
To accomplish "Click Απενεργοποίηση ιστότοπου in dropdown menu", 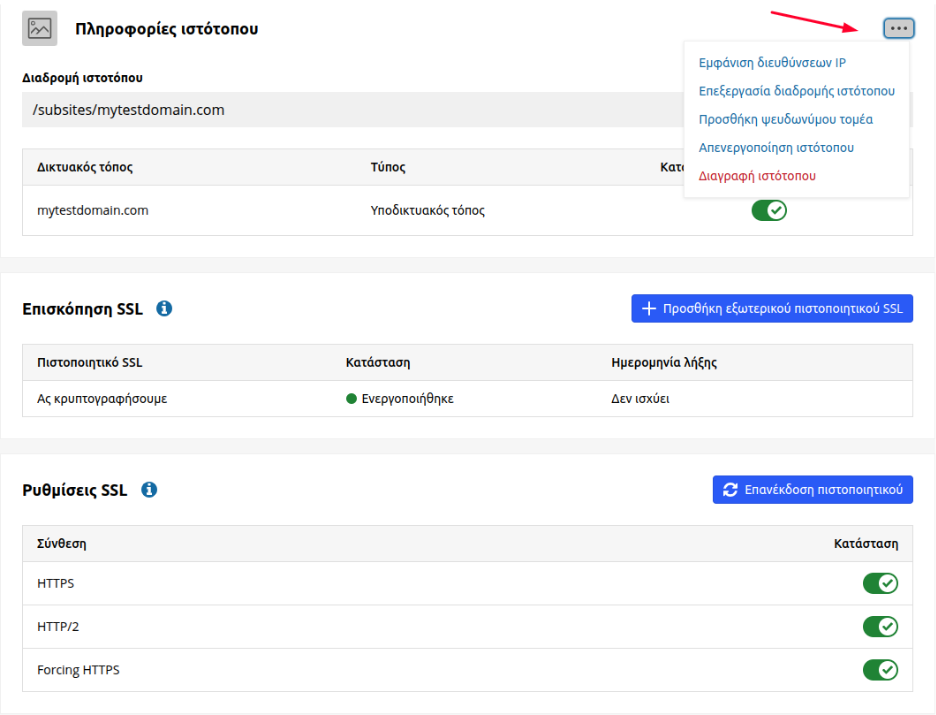I will point(776,147).
